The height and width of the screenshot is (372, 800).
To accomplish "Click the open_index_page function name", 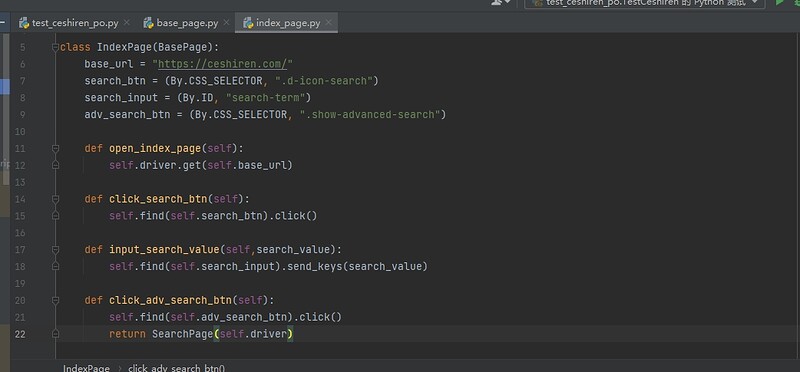I will tap(155, 148).
